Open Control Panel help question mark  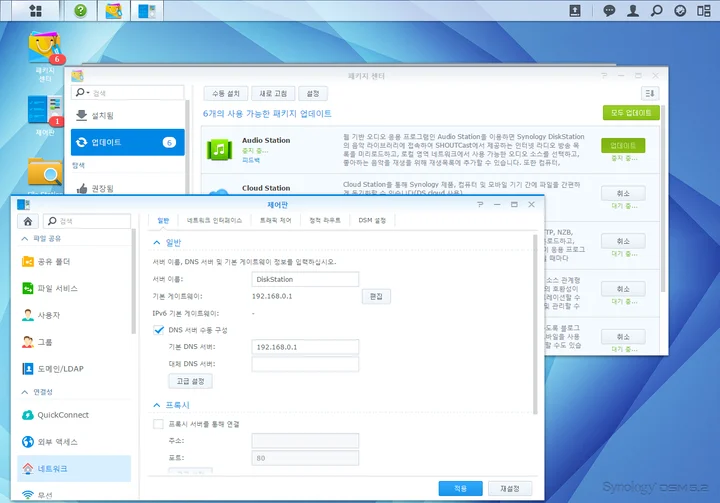(x=480, y=204)
